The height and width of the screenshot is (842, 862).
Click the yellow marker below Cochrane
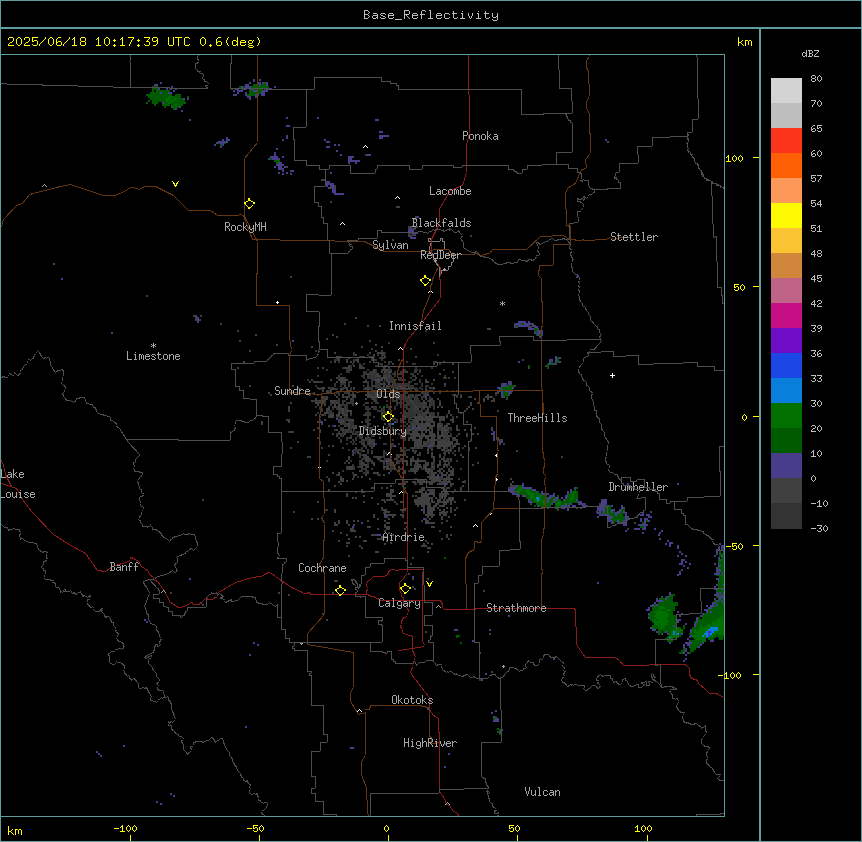[340, 590]
